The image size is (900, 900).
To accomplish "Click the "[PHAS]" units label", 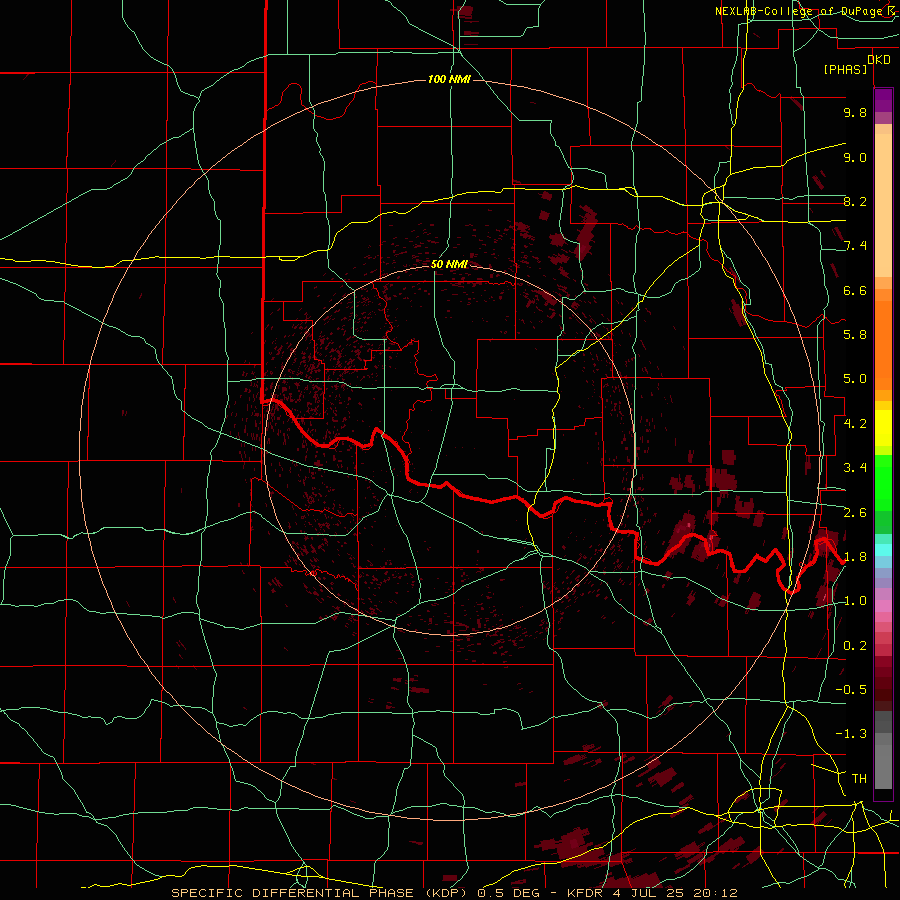I will tap(845, 70).
